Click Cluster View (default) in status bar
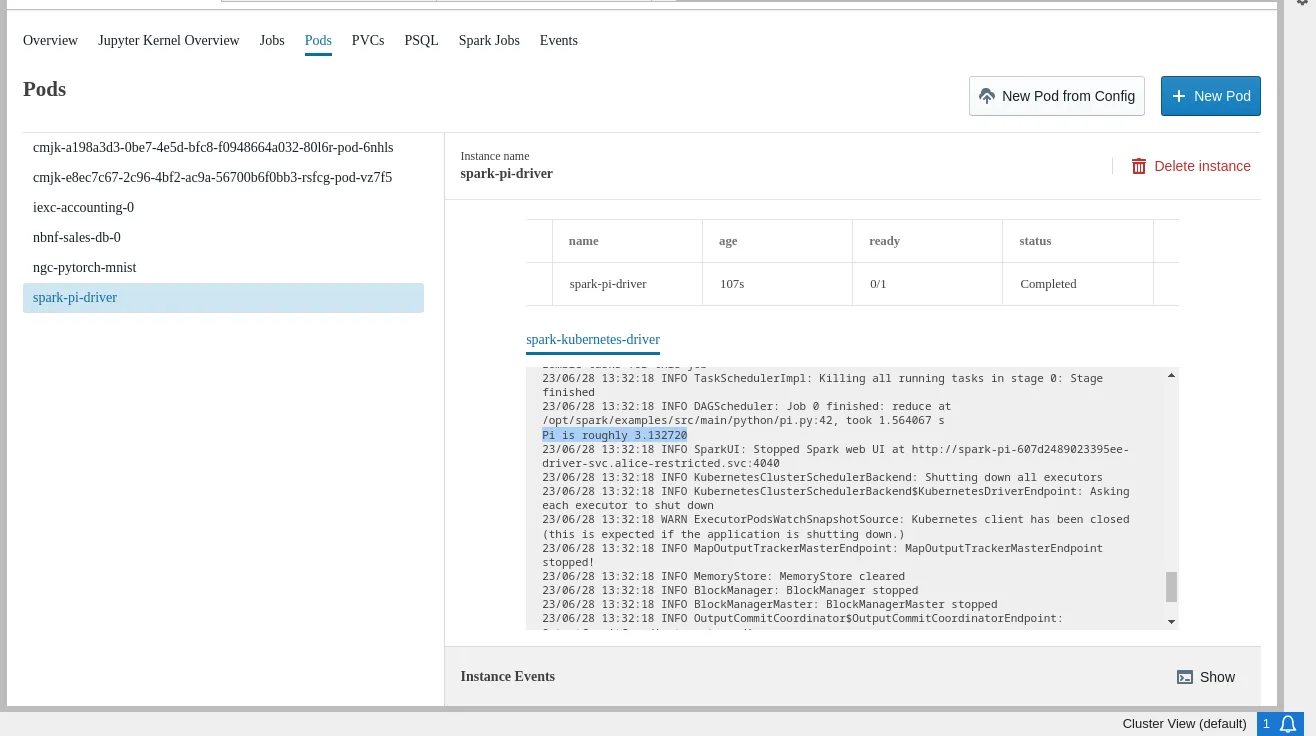1316x736 pixels. 1184,724
